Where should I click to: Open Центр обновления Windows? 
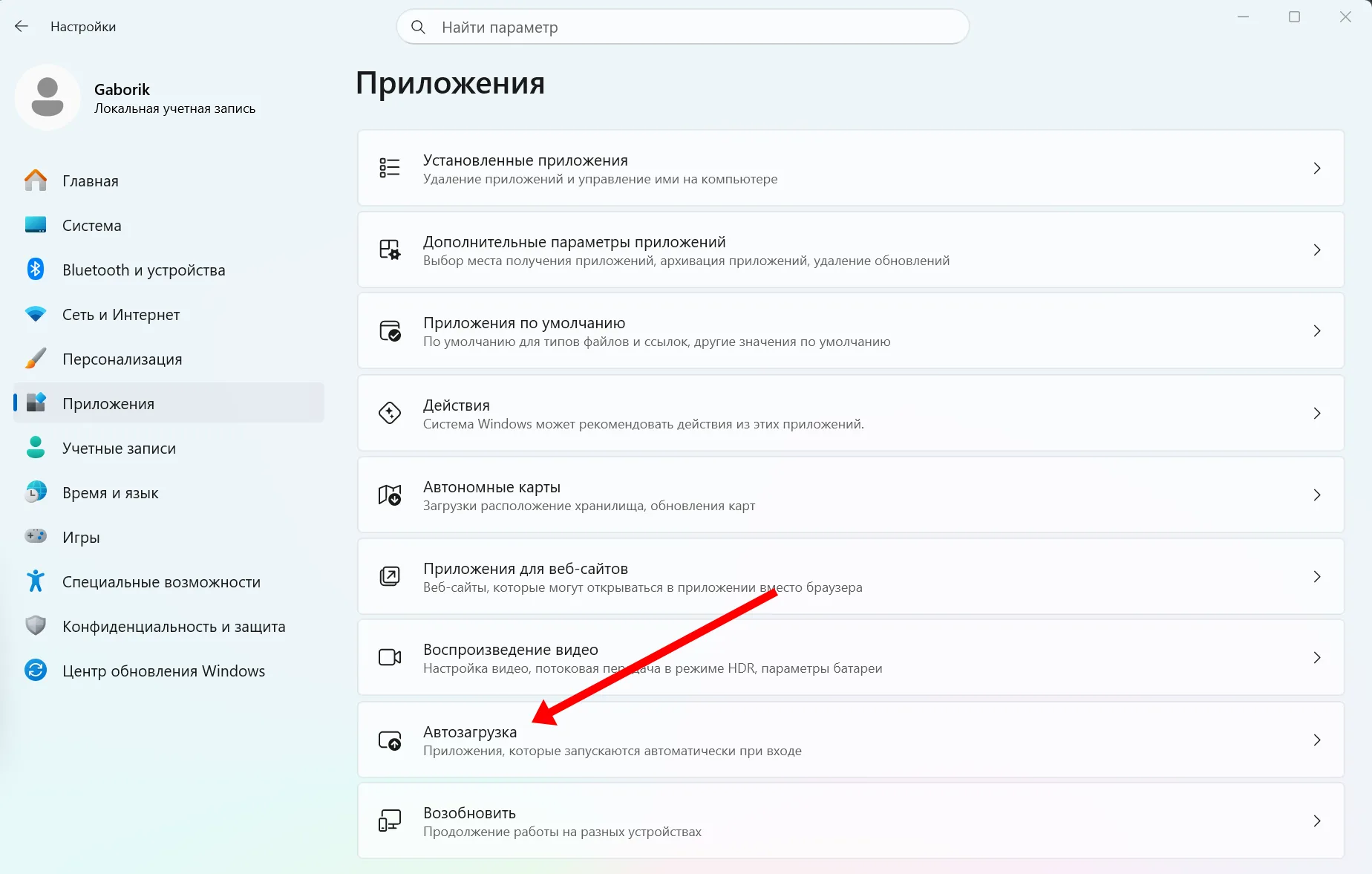[x=169, y=671]
